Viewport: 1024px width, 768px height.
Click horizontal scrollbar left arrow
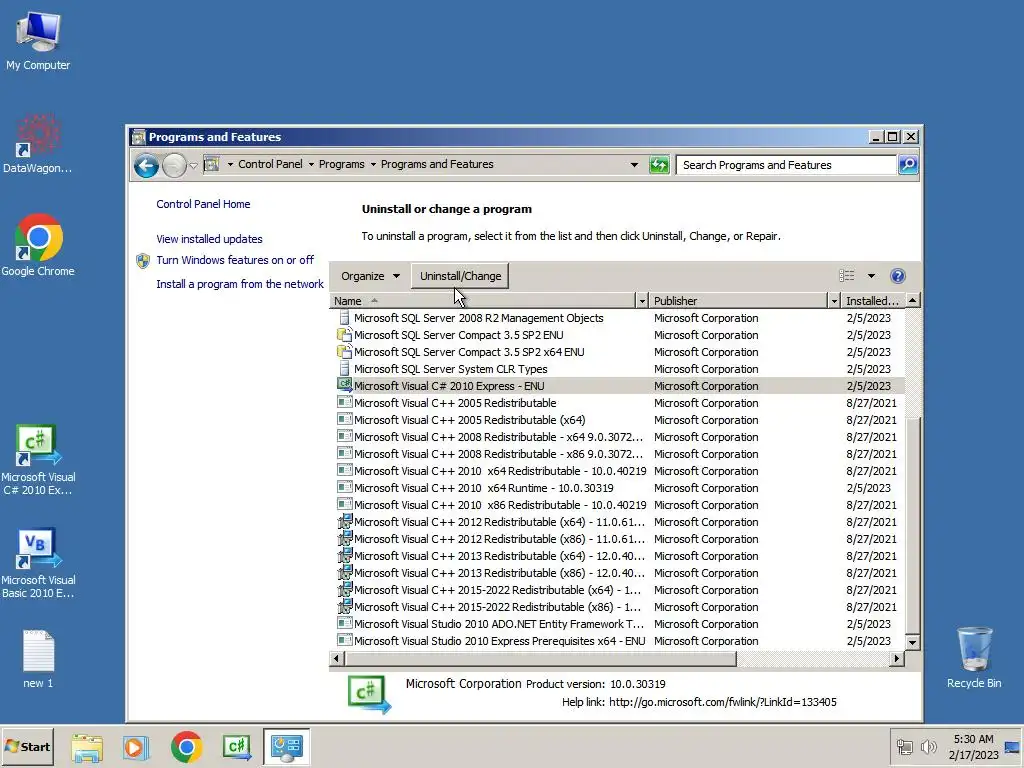pos(336,658)
